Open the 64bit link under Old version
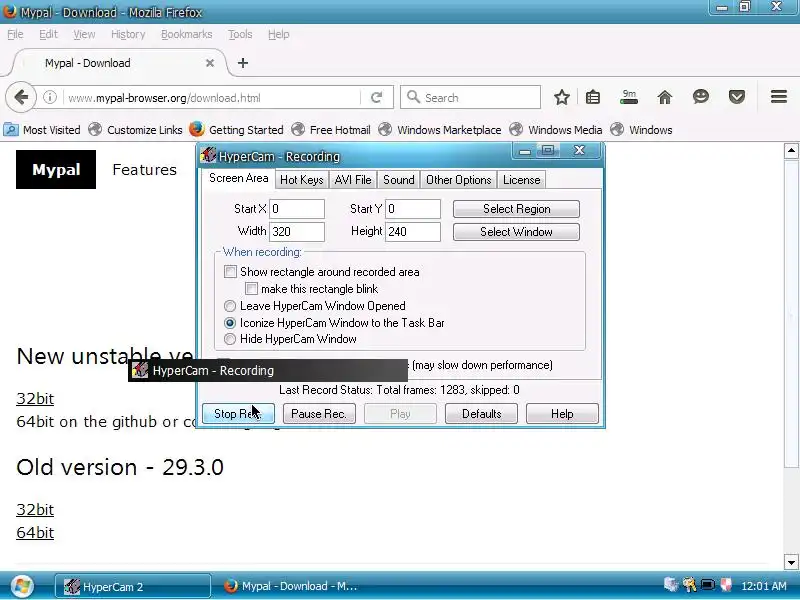The width and height of the screenshot is (800, 600). (35, 532)
